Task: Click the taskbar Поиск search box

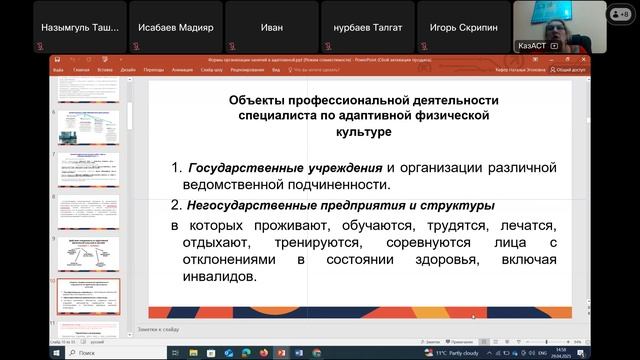Action: (x=116, y=353)
